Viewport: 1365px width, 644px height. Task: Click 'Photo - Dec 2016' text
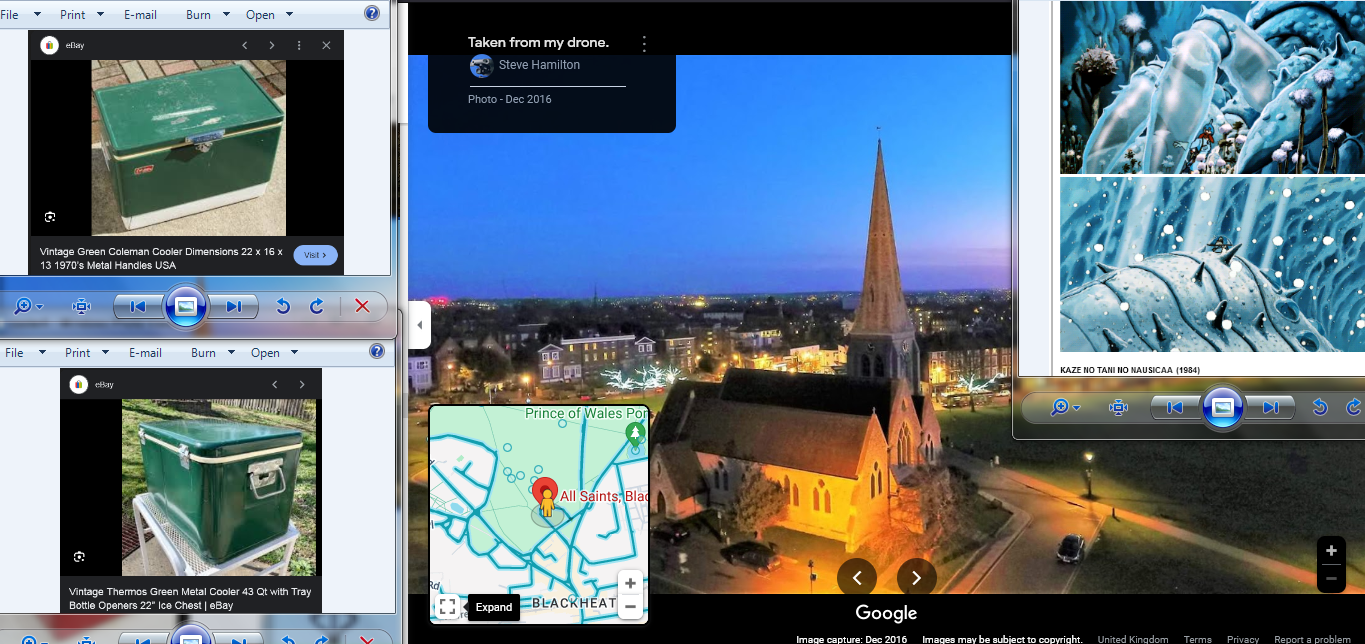[x=509, y=100]
